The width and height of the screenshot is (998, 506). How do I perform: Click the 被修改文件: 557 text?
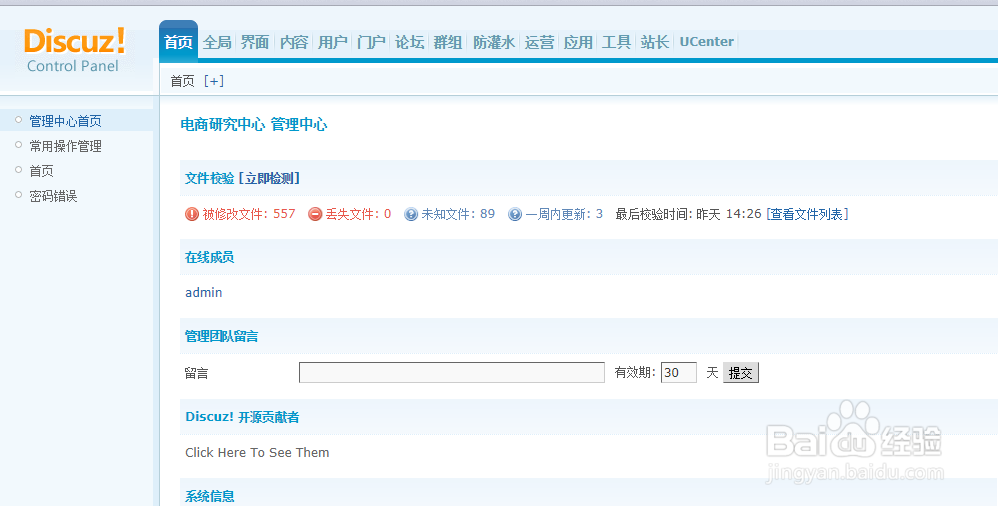point(249,214)
